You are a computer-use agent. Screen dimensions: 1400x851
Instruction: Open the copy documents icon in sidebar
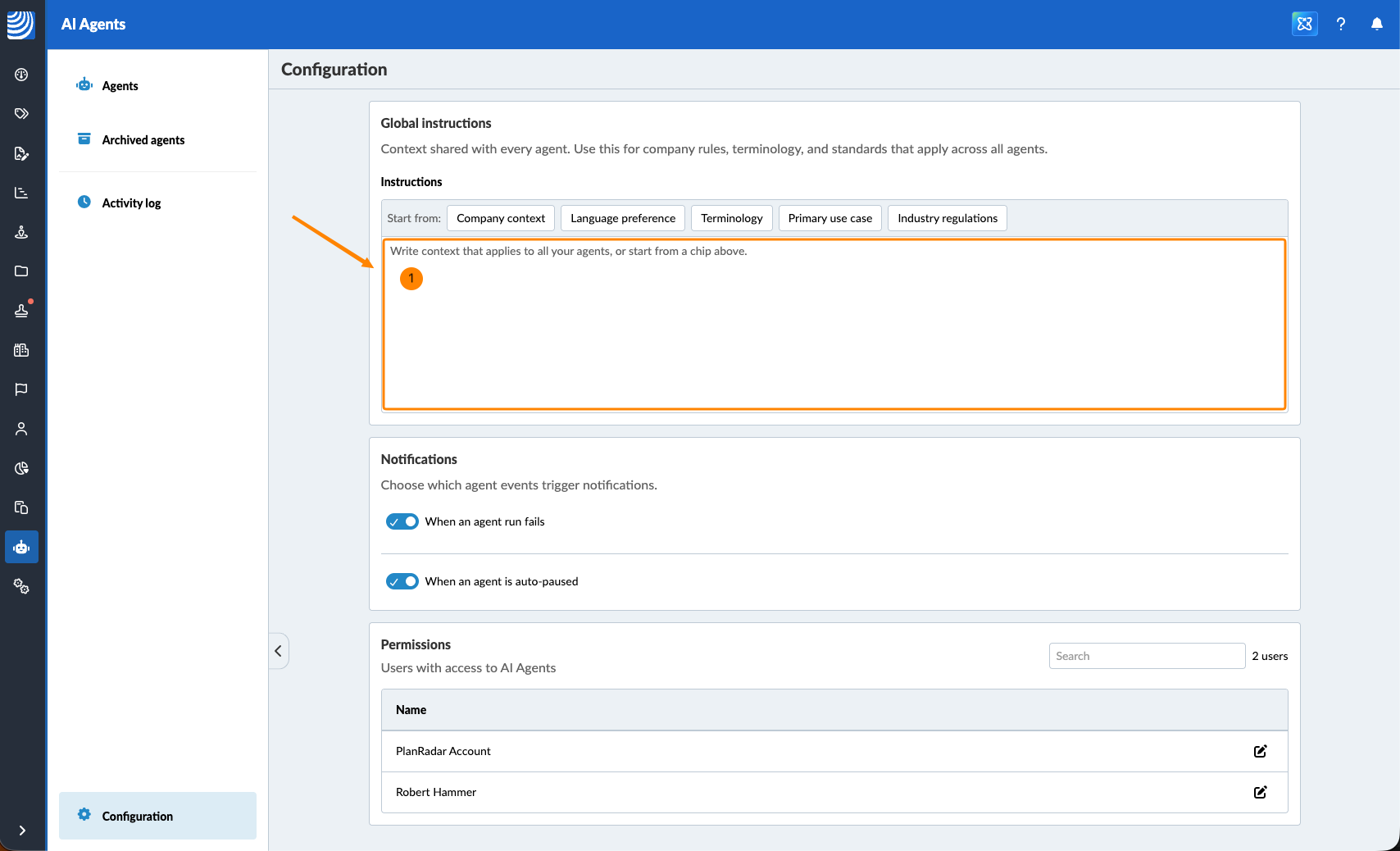[x=21, y=507]
